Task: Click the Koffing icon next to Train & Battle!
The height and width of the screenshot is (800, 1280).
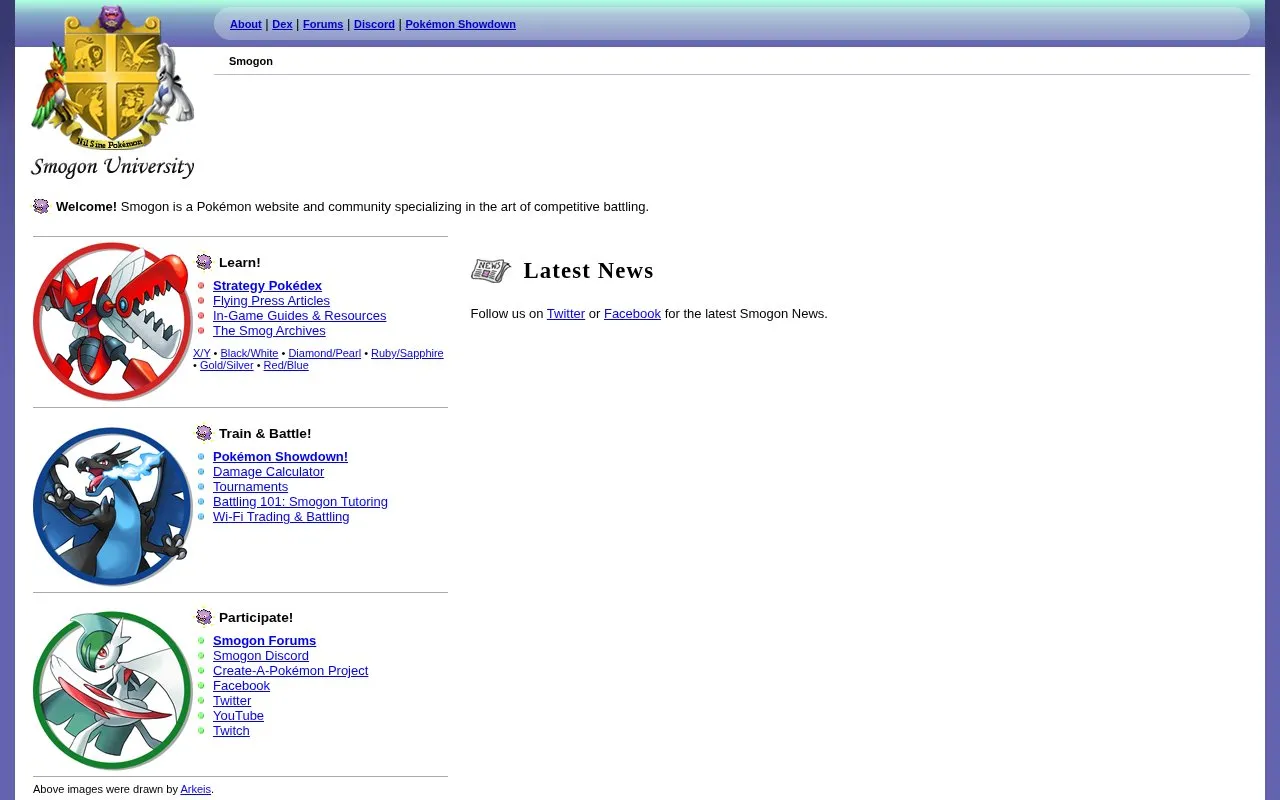Action: pos(204,433)
